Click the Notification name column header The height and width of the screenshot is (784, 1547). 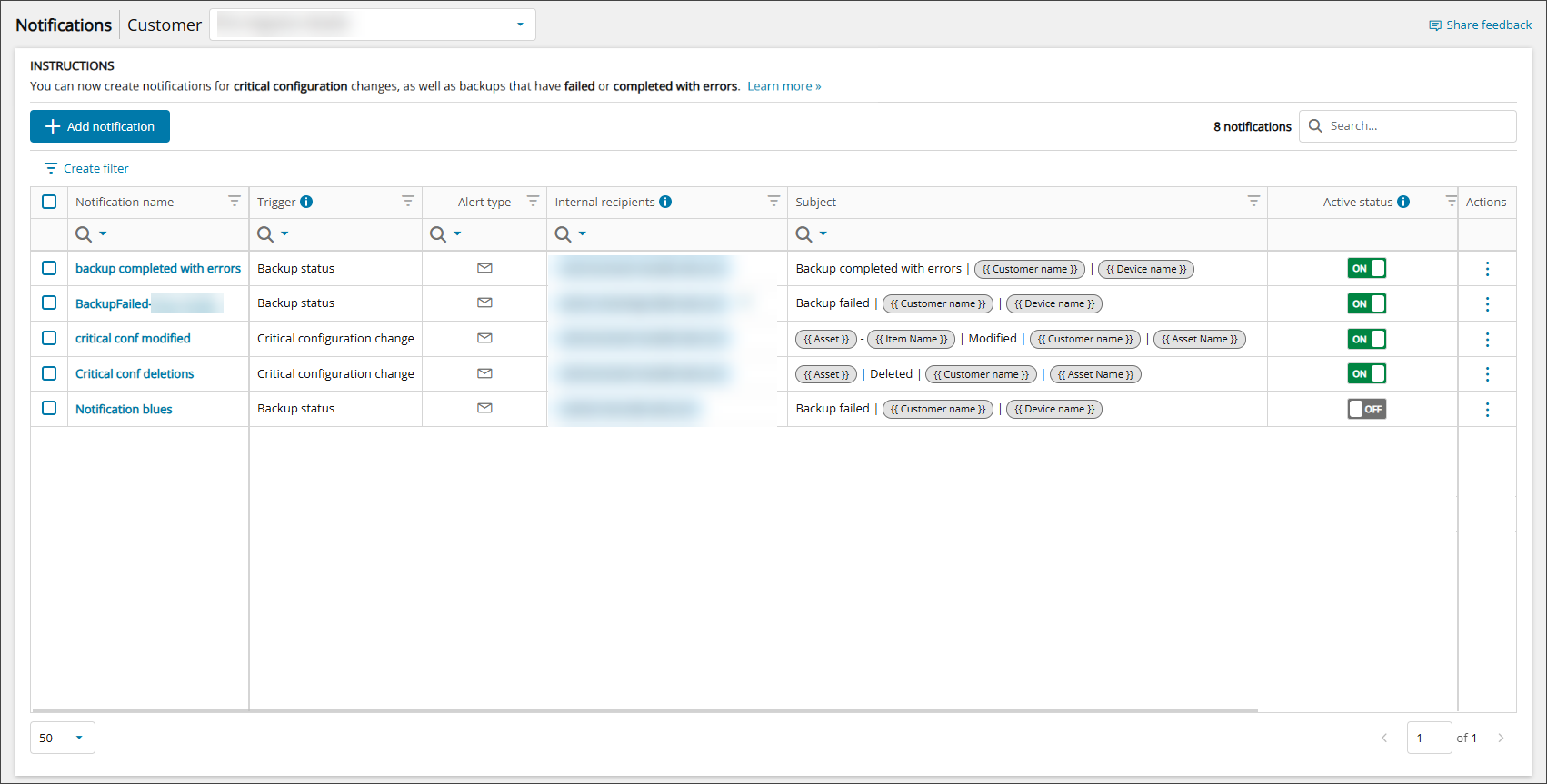coord(125,202)
